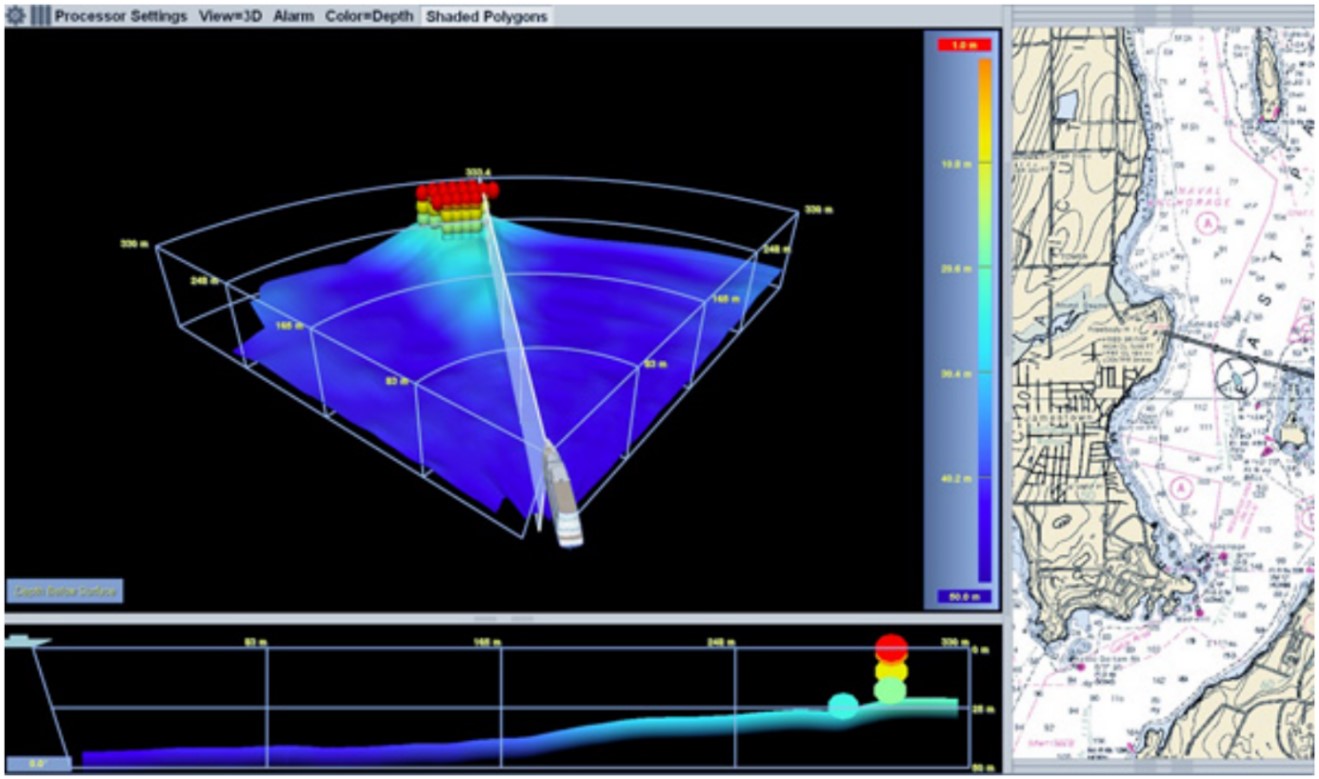Open the settings gear icon

click(15, 17)
